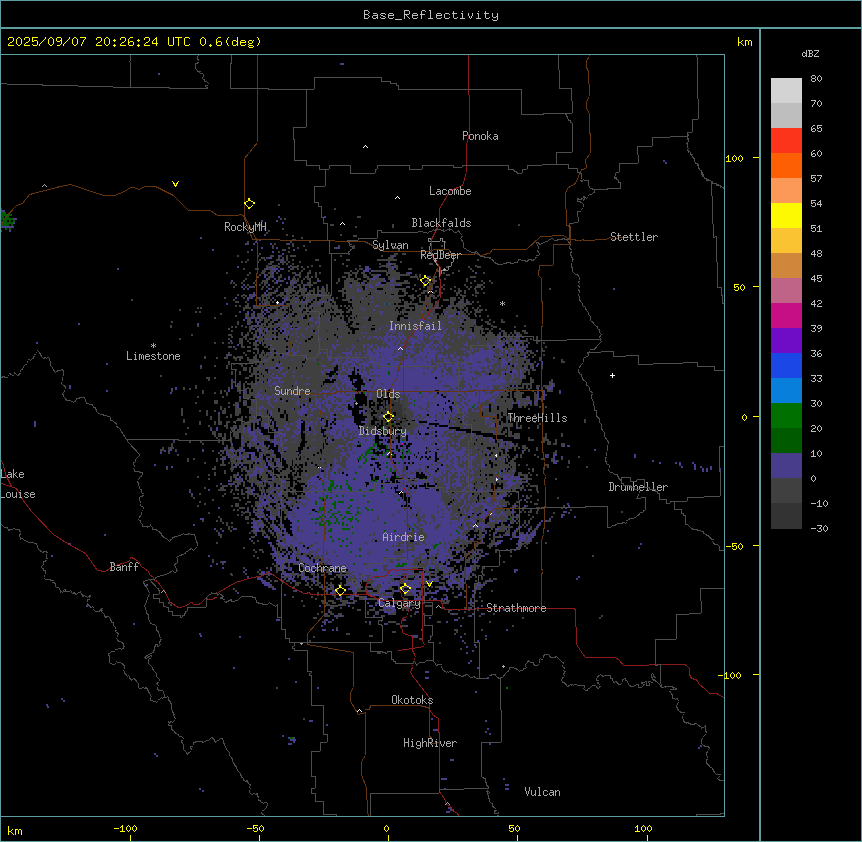The height and width of the screenshot is (842, 862).
Task: Click the magenta 39-42 dBZ legend swatch
Action: tap(786, 315)
